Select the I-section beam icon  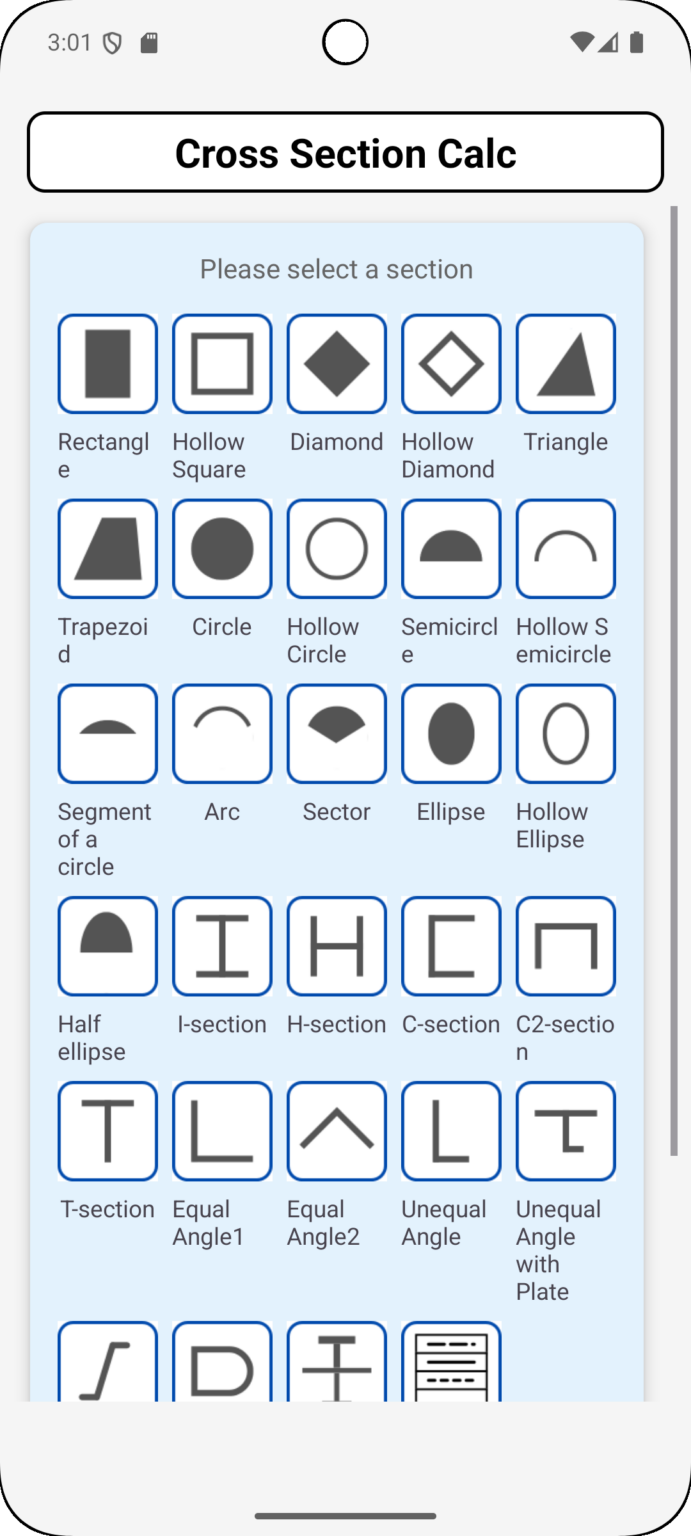221,945
